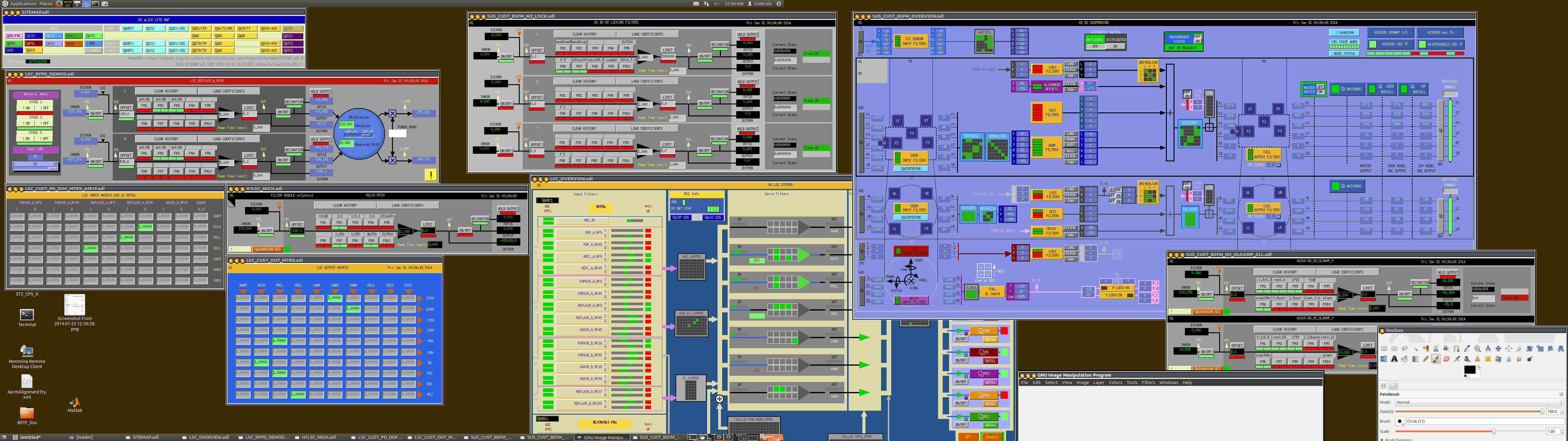The height and width of the screenshot is (441, 1568).
Task: Choose the Blur/Sharpen droplet tool
Action: pyautogui.click(x=1509, y=359)
